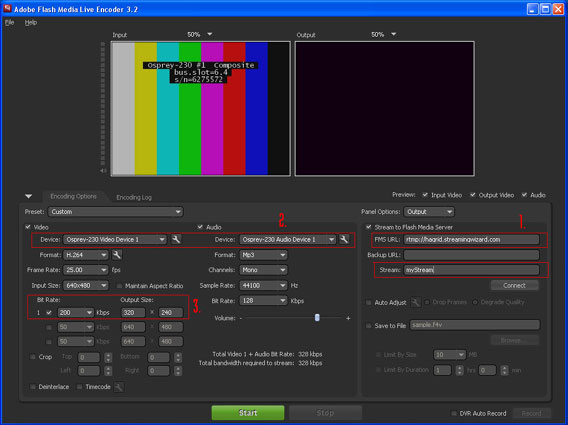Image resolution: width=568 pixels, height=425 pixels.
Task: Toggle the first bit rate stream checkbox
Action: point(49,312)
